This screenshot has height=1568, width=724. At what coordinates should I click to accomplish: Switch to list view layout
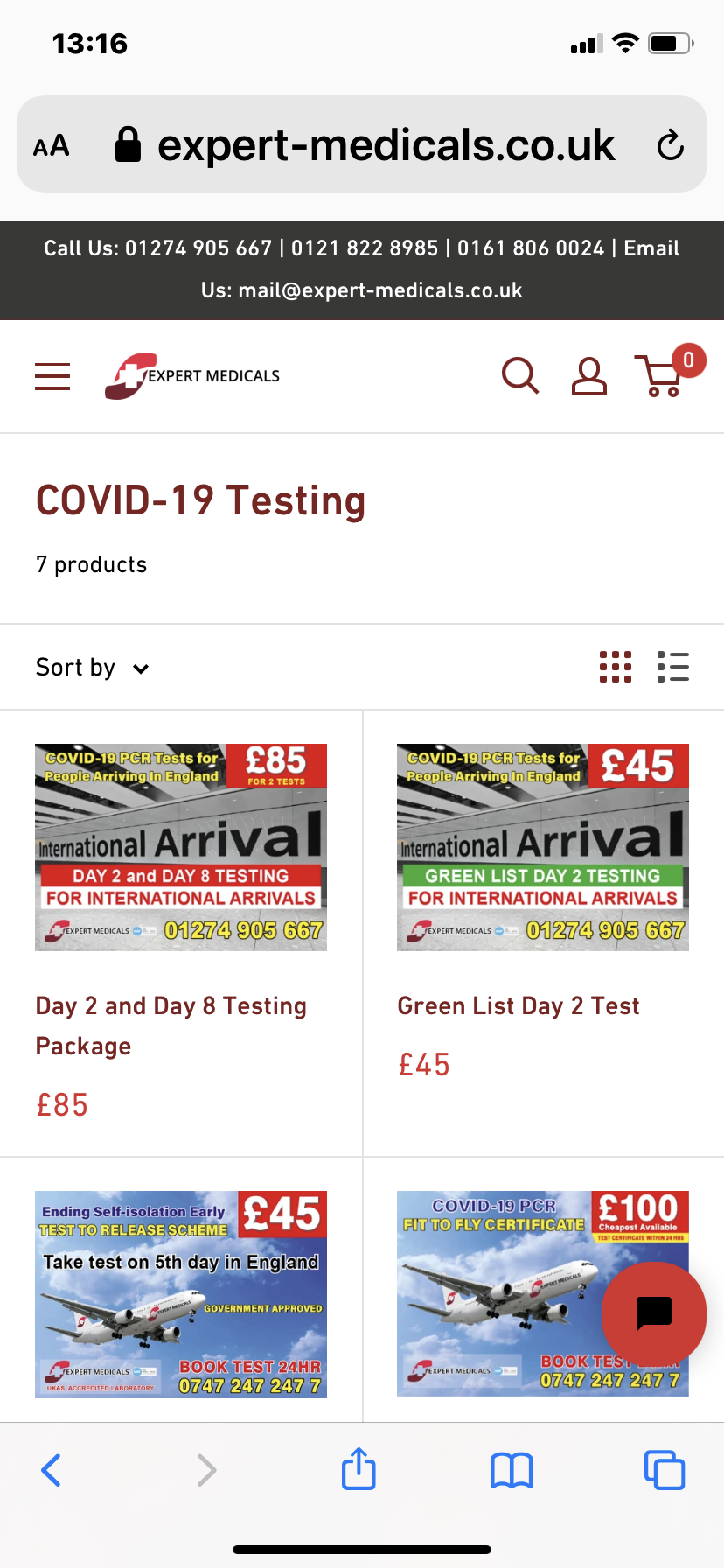(673, 667)
